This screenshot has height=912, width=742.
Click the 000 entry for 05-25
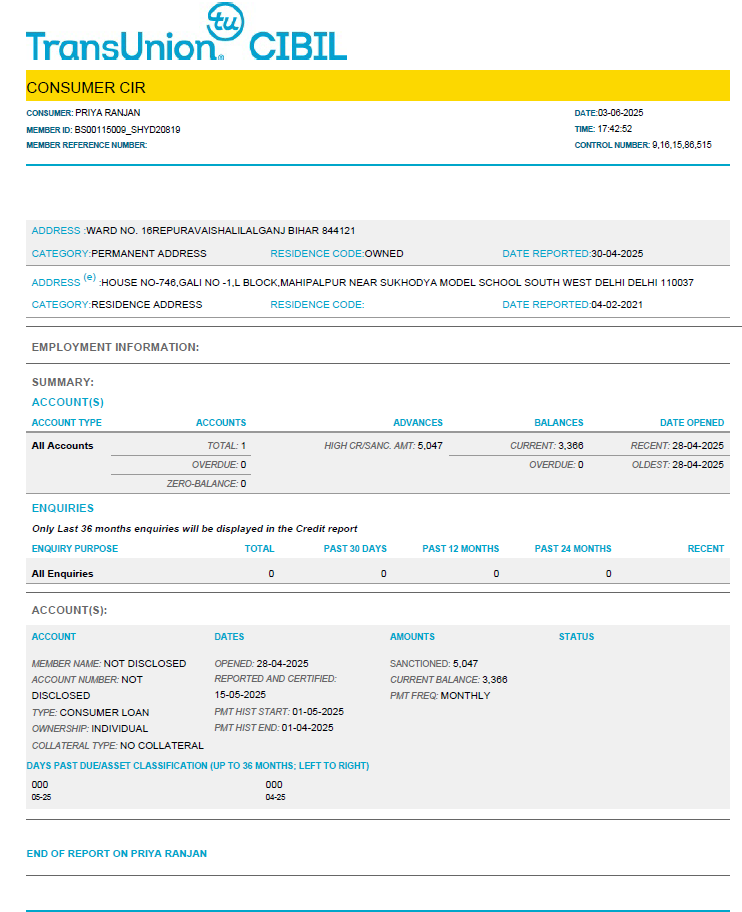pyautogui.click(x=40, y=785)
